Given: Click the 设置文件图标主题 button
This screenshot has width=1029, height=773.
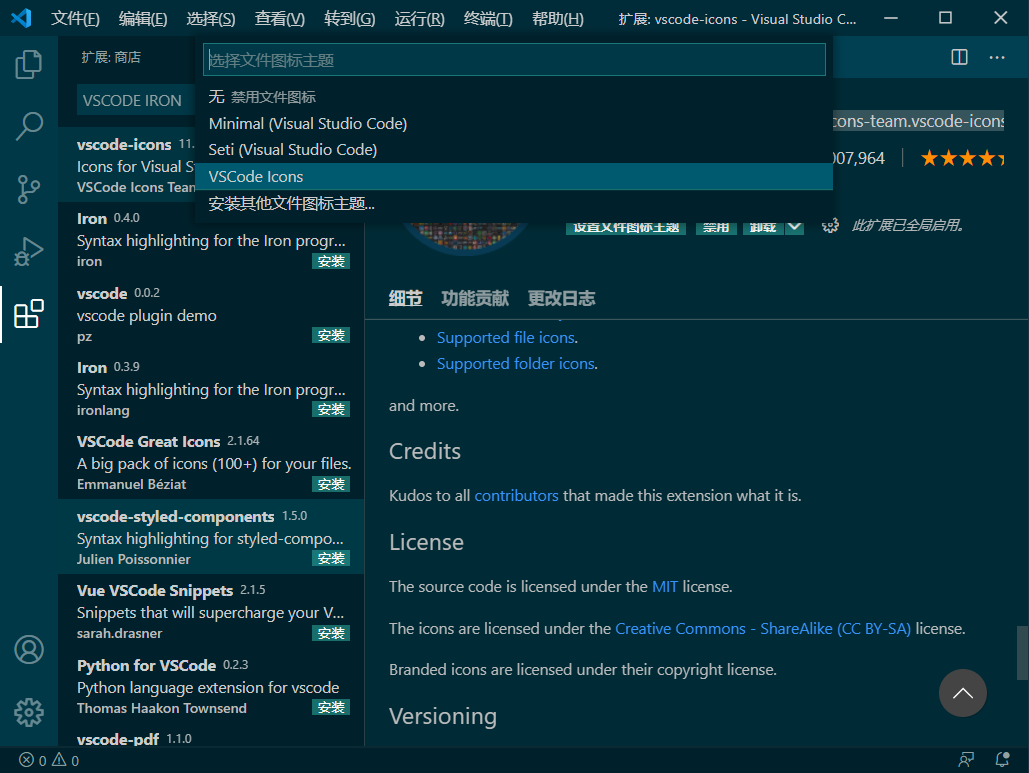Looking at the screenshot, I should pos(625,227).
